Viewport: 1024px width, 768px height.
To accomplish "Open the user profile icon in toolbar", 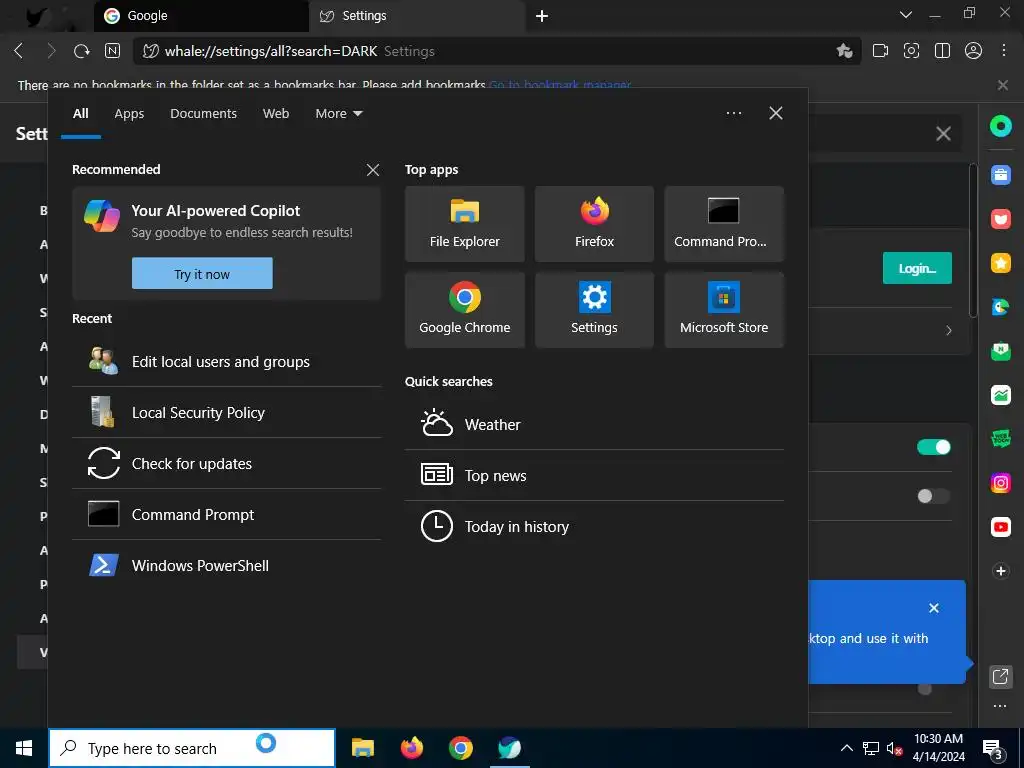I will (973, 51).
